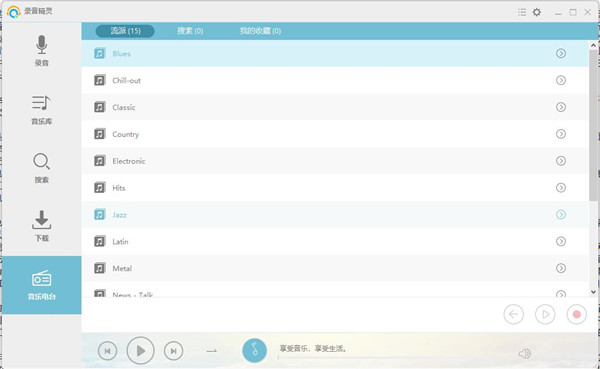
Task: Skip to the next track
Action: tap(173, 351)
